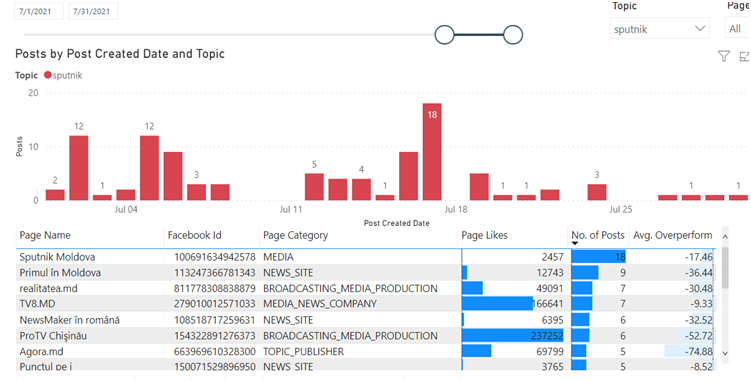
Task: Click the Facebook Id 279010012571033 cell
Action: (x=215, y=303)
